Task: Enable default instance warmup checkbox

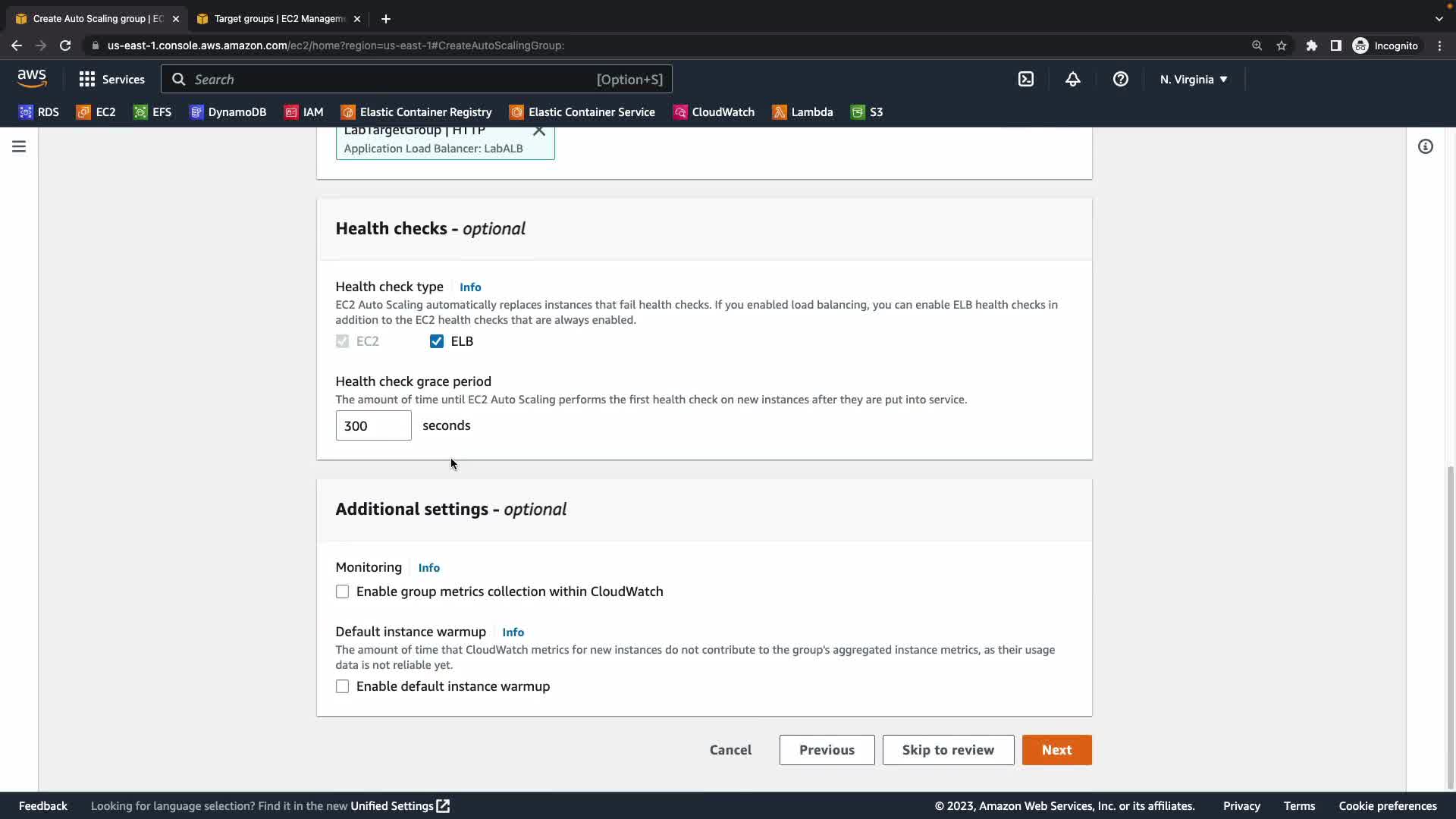Action: coord(343,686)
